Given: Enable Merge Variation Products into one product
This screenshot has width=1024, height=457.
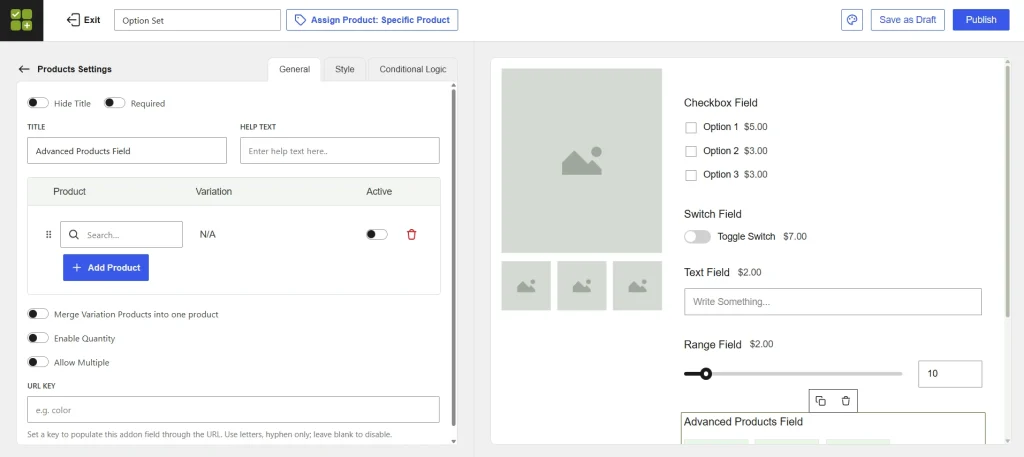Looking at the screenshot, I should tap(38, 314).
